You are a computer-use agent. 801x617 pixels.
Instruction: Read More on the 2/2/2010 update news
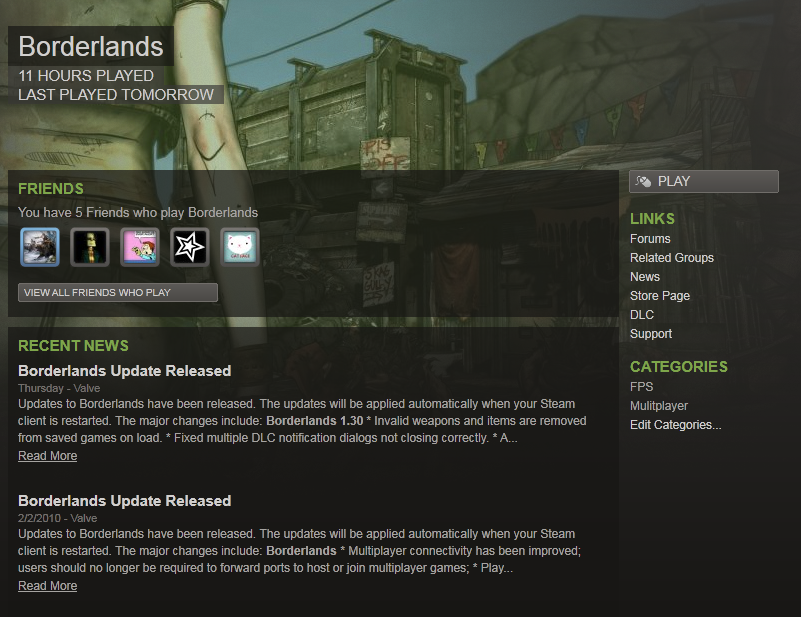point(48,586)
